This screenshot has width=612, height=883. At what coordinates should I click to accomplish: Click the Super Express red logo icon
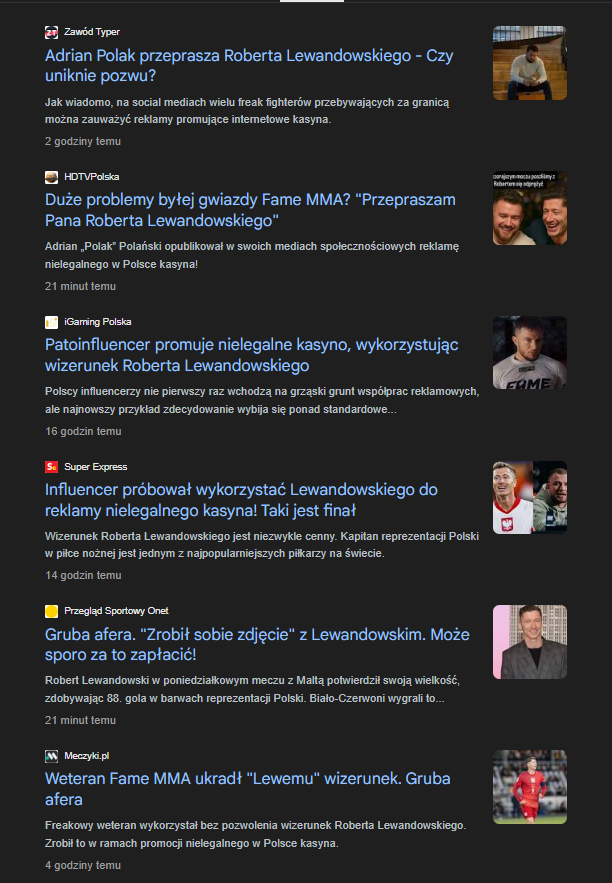pos(51,467)
